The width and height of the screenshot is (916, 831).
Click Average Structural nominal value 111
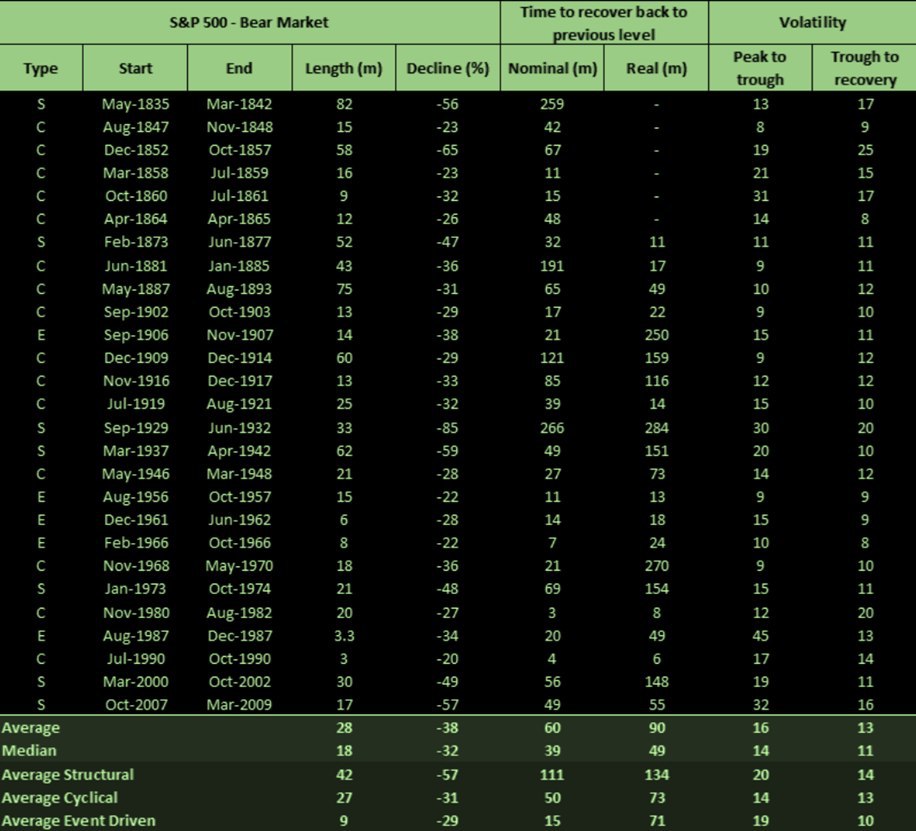click(x=552, y=775)
